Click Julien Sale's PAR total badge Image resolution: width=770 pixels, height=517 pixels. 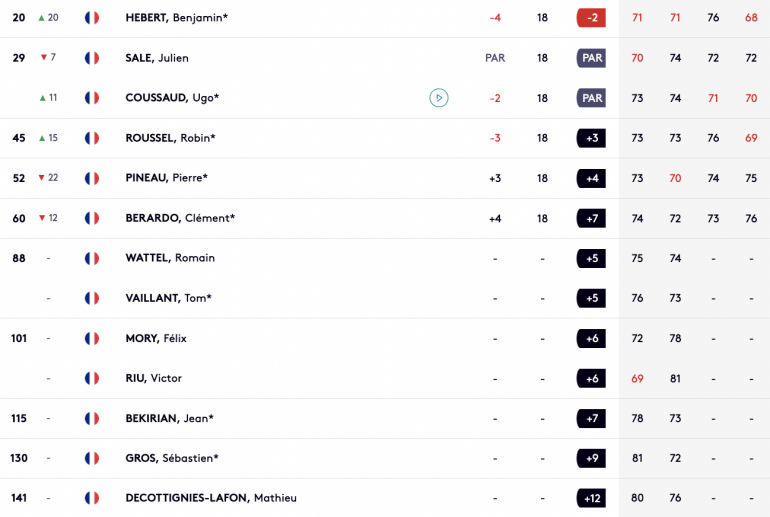(x=591, y=58)
